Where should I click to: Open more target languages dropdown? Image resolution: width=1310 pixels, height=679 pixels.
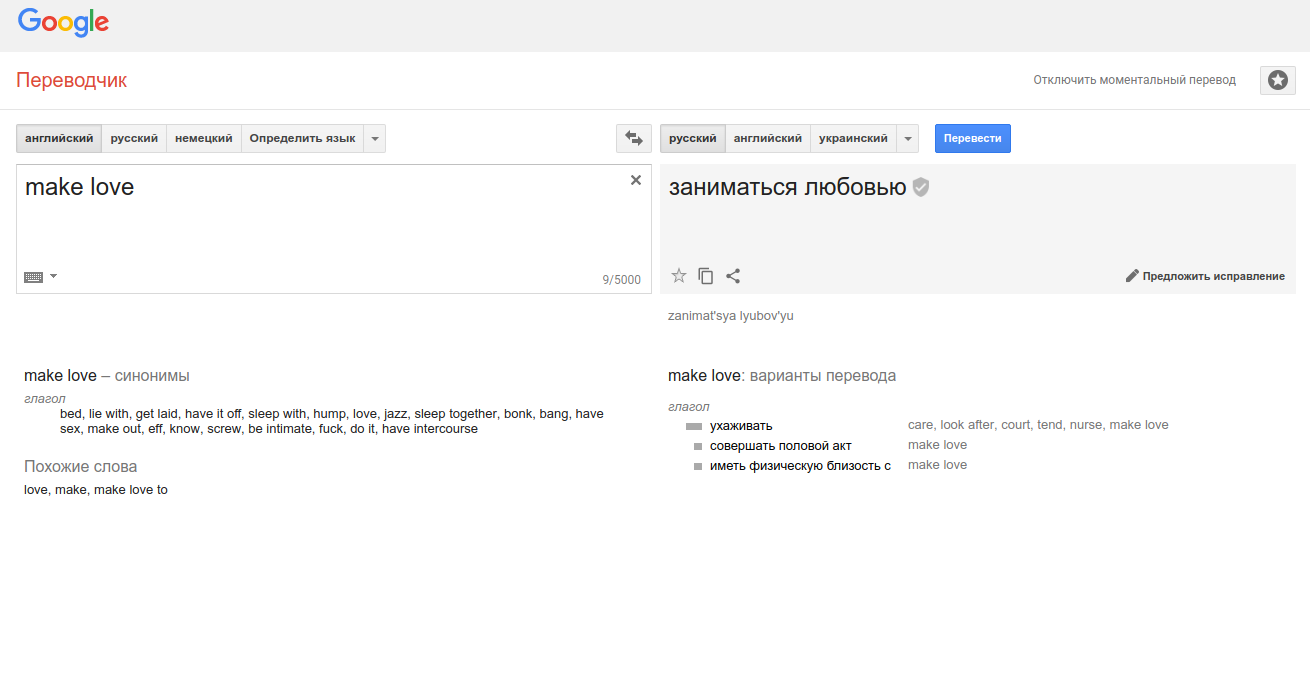908,138
